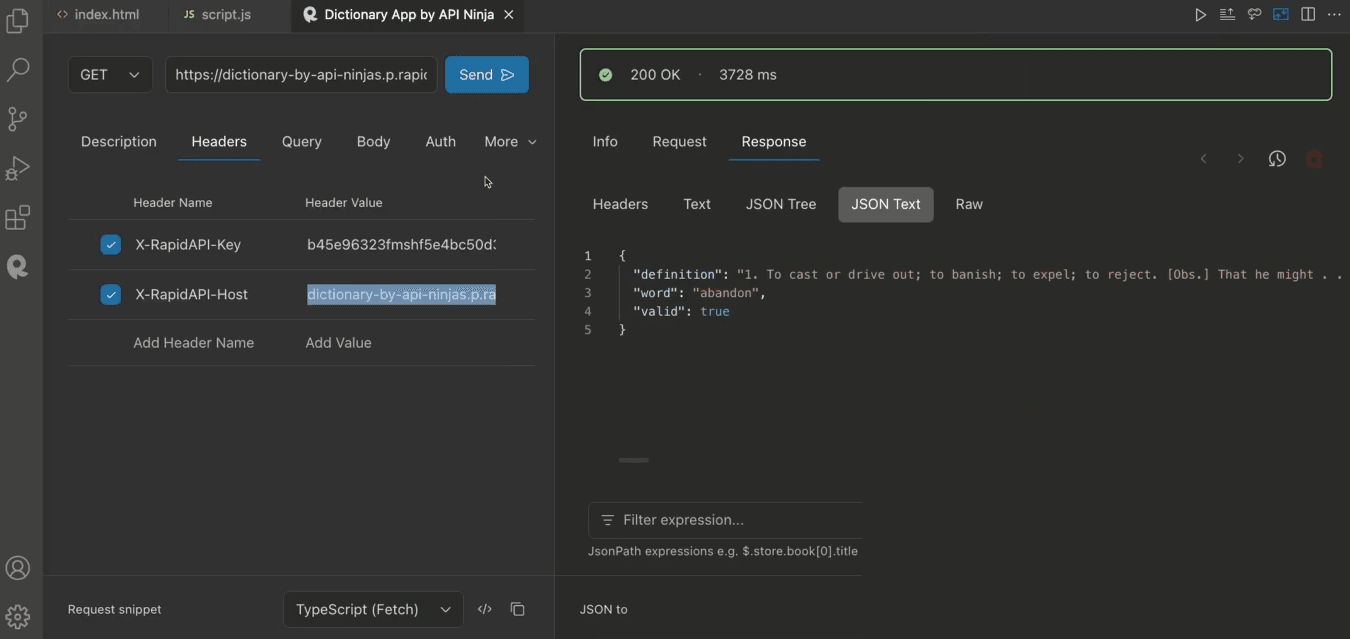
Task: Open the Description request tab
Action: coord(119,142)
